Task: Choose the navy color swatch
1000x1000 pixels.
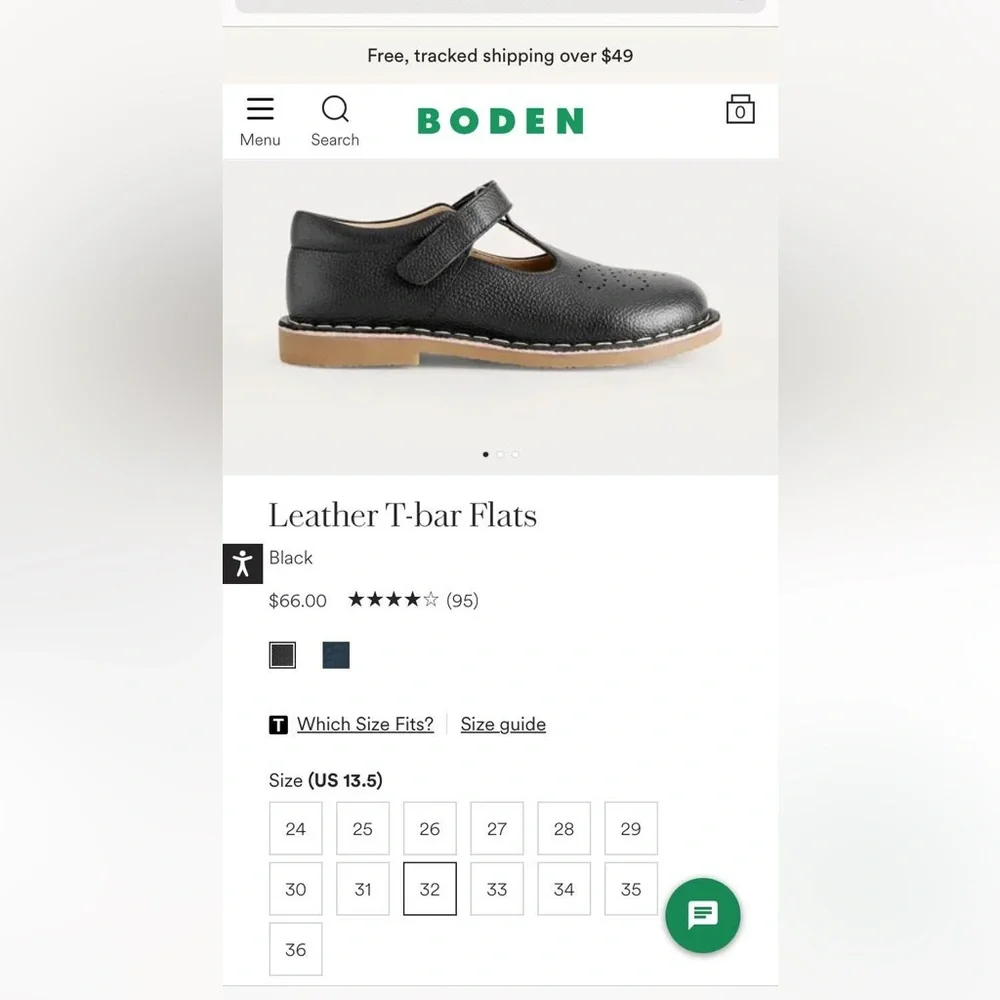Action: tap(336, 655)
